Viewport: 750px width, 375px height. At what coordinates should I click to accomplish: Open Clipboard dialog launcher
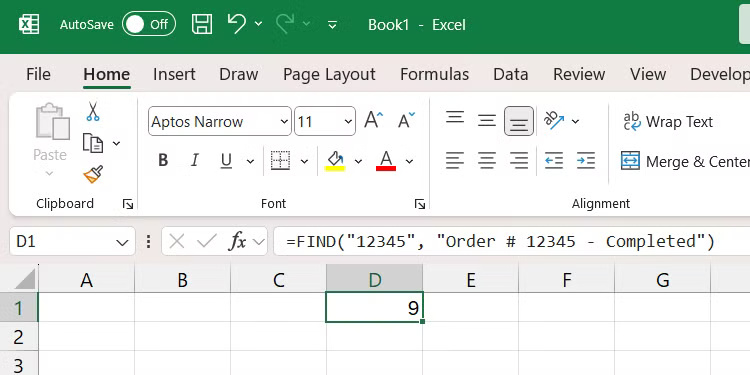click(128, 204)
